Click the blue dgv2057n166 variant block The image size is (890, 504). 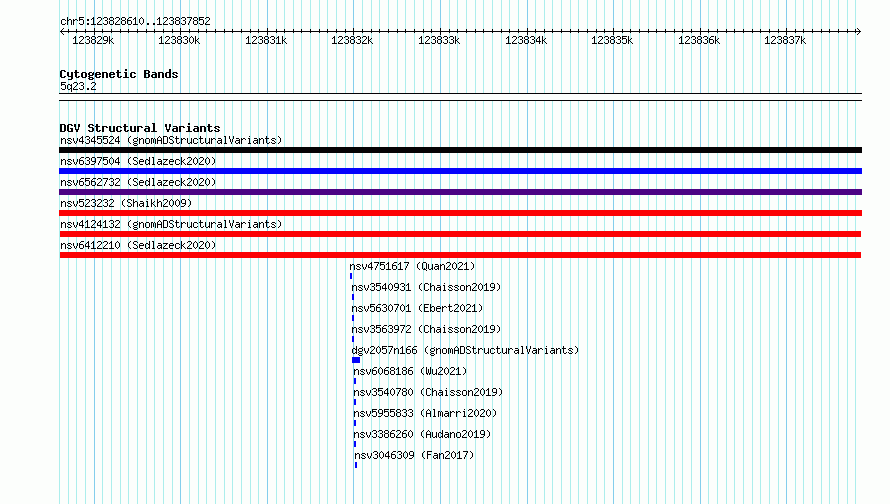pos(356,360)
